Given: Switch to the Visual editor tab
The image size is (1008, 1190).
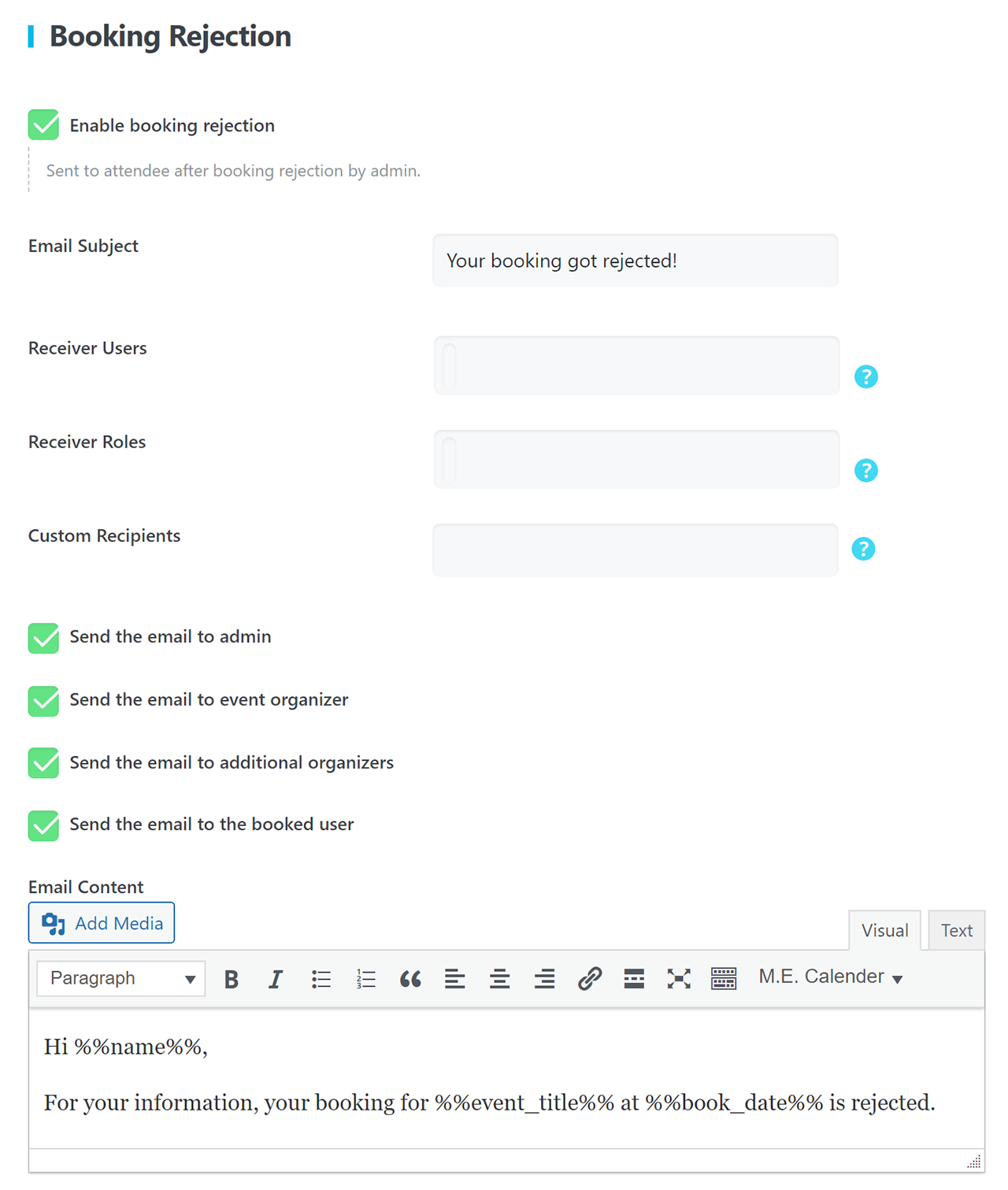Looking at the screenshot, I should pos(884,930).
